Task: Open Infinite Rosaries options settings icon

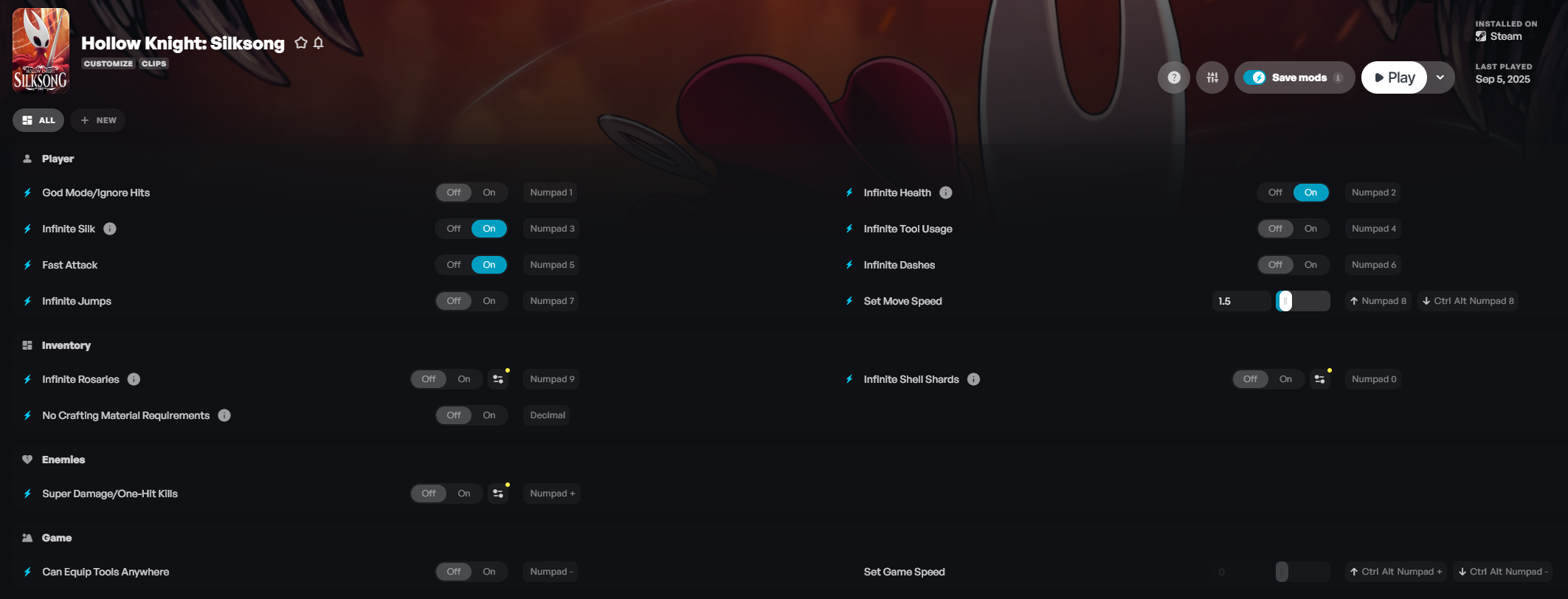Action: (x=498, y=379)
